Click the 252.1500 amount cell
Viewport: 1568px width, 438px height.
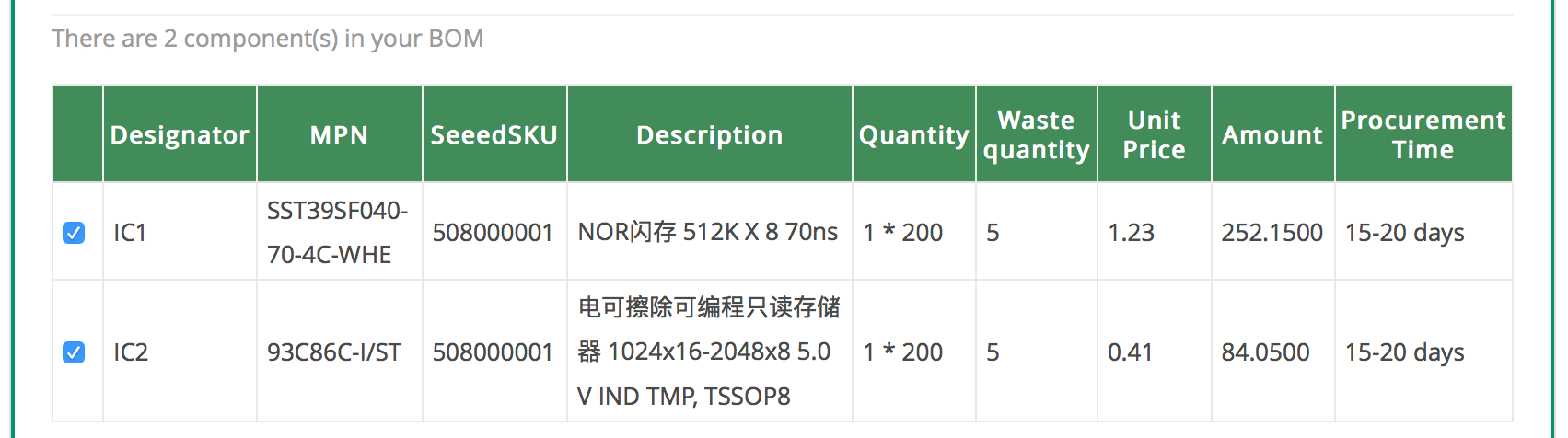1272,232
